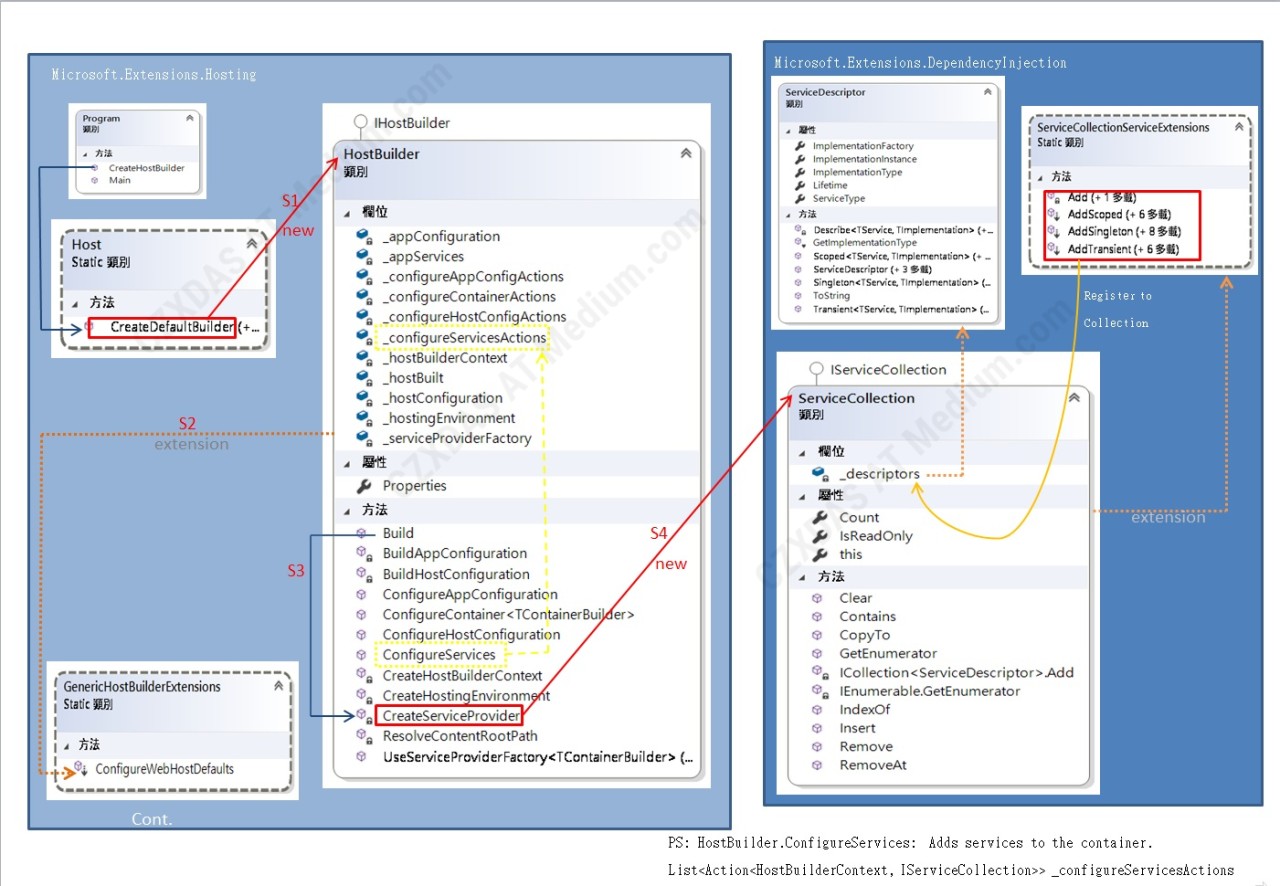Image resolution: width=1280 pixels, height=886 pixels.
Task: Select the CreateHostBuilderContext method
Action: [462, 675]
